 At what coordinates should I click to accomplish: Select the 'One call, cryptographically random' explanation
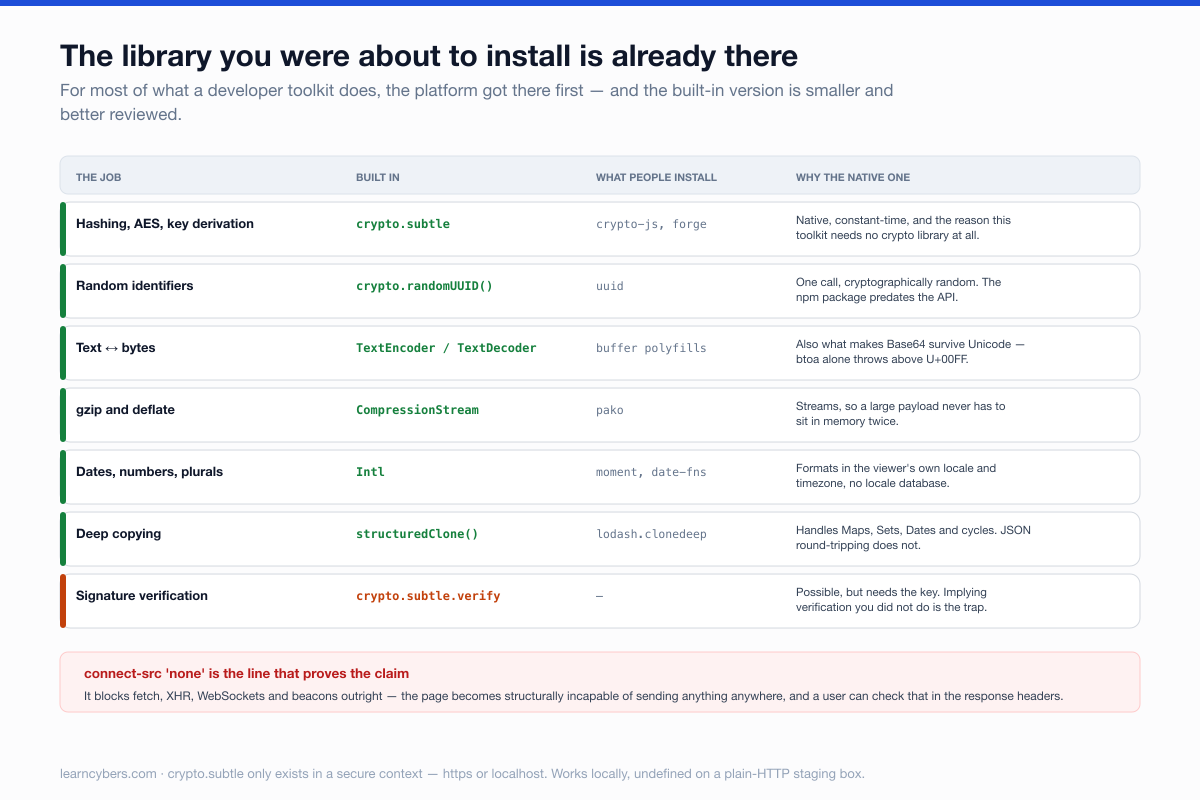[x=898, y=290]
